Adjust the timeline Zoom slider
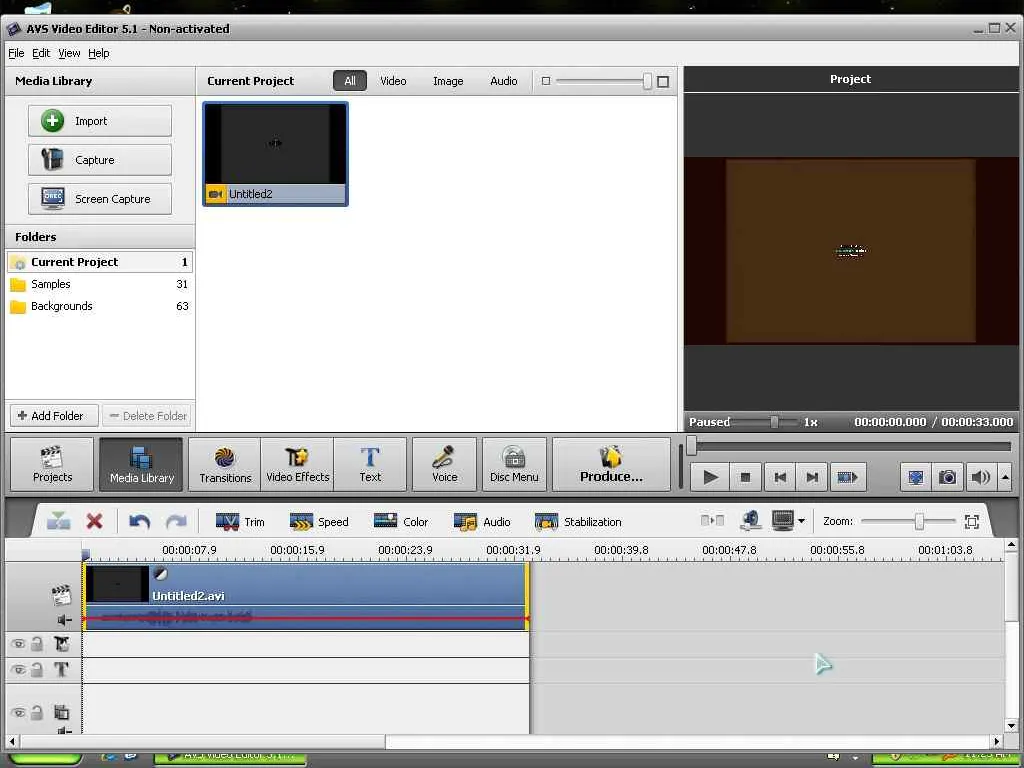This screenshot has height=768, width=1024. point(920,521)
